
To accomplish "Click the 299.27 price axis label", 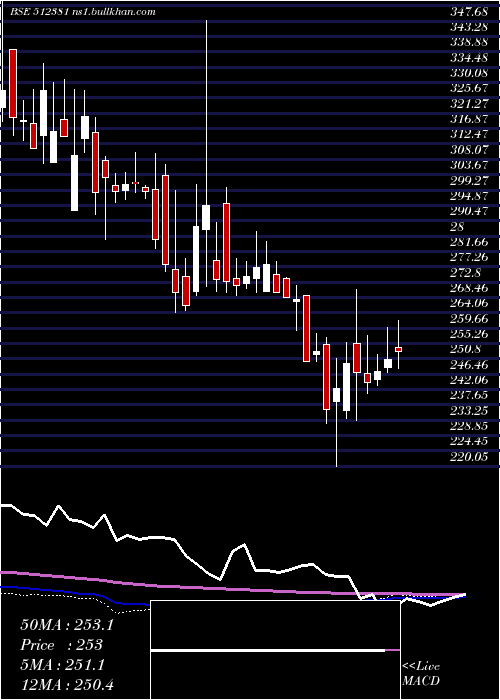I will [x=468, y=180].
